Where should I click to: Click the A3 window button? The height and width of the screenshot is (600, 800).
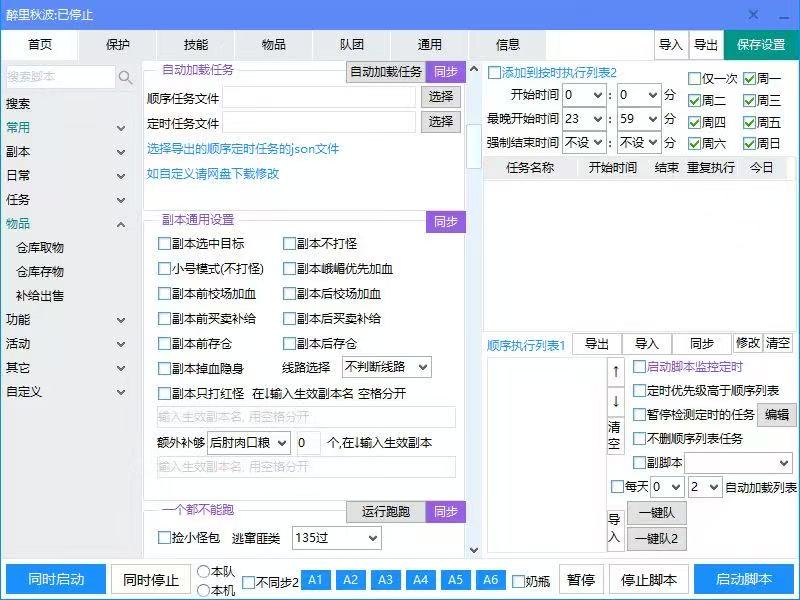click(385, 580)
